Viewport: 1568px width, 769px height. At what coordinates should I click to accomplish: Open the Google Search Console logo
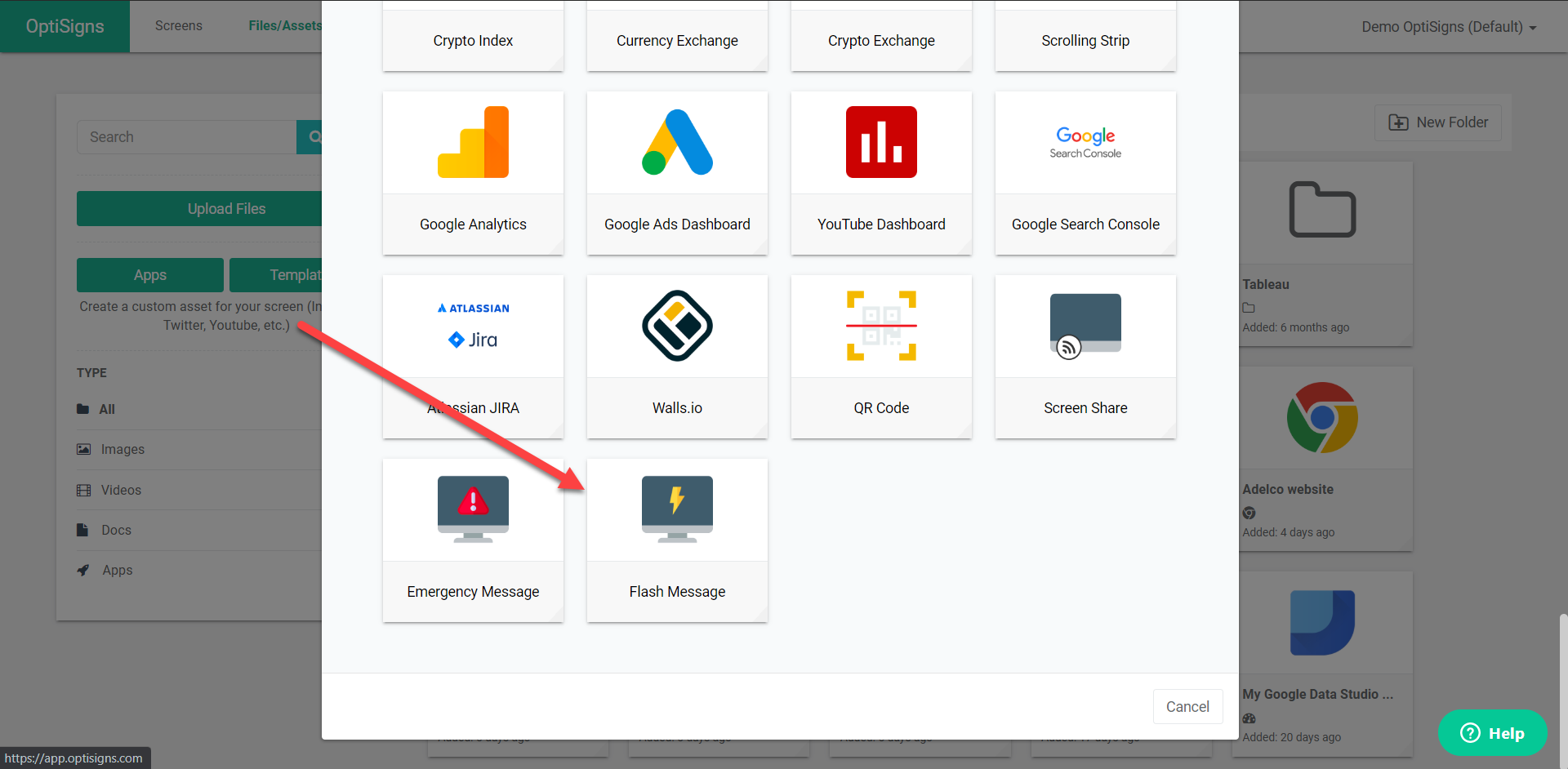[1085, 142]
